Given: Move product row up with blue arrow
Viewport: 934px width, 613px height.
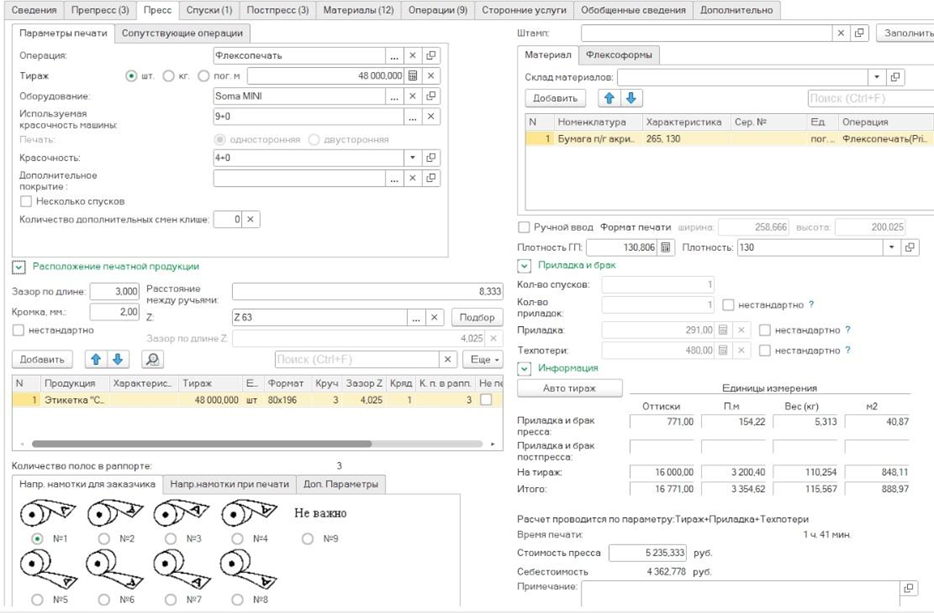Looking at the screenshot, I should 96,360.
